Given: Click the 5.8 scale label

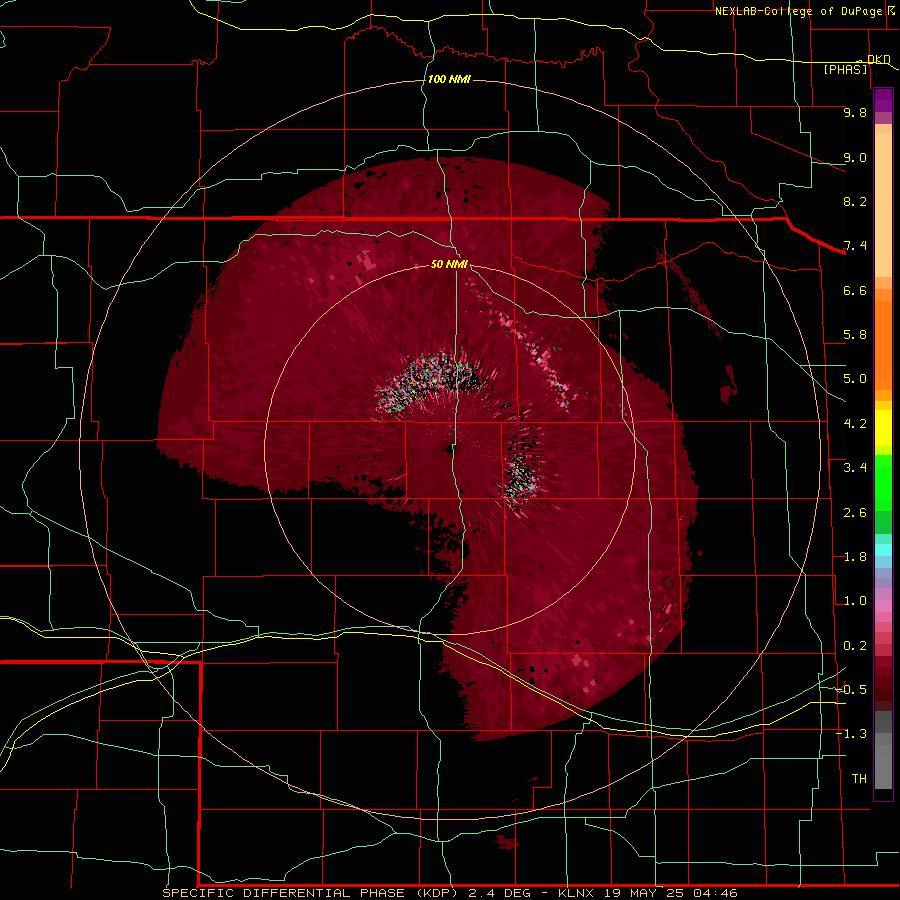Looking at the screenshot, I should tap(855, 335).
